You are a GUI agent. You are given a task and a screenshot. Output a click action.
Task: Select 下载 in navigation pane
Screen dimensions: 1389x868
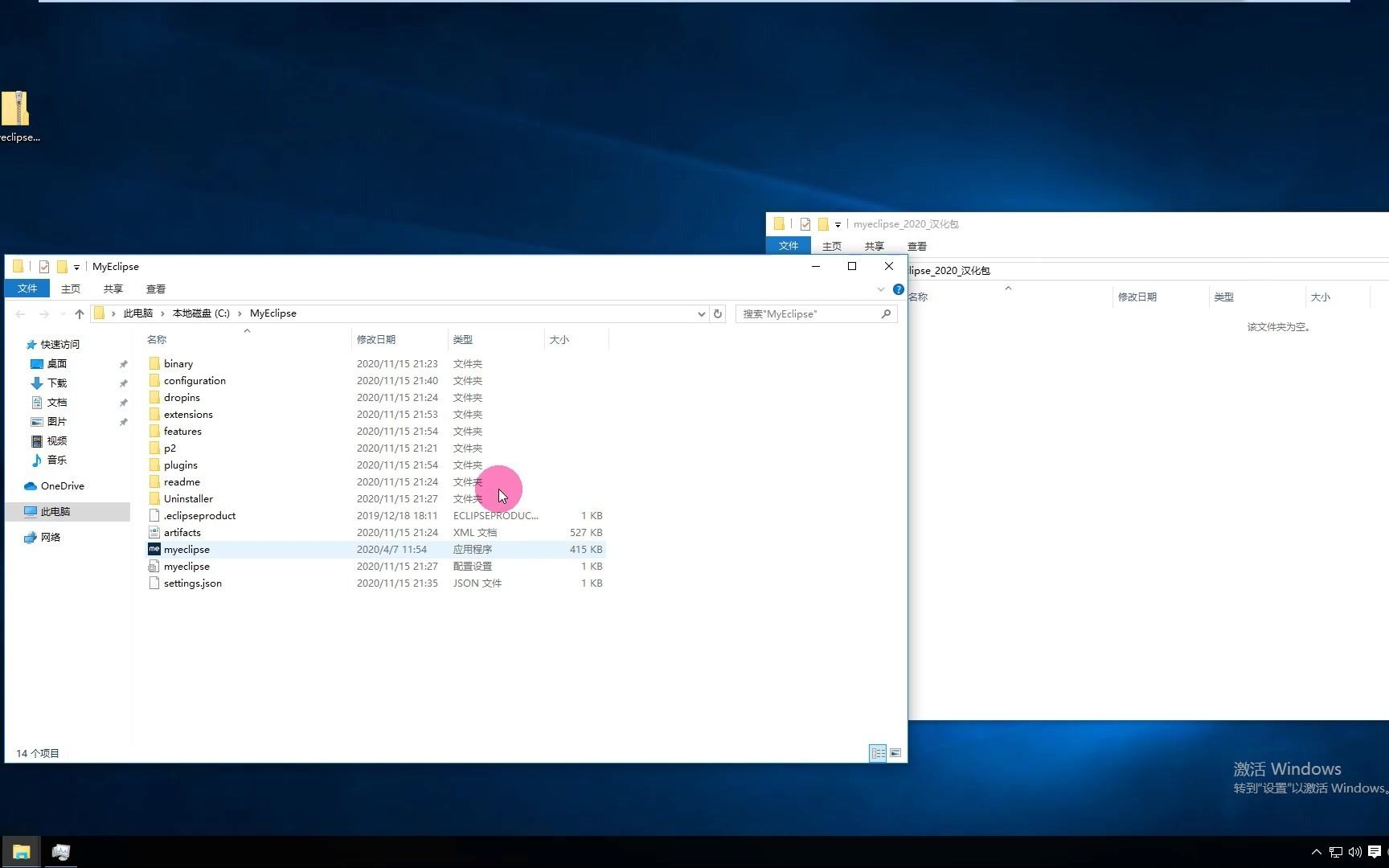(x=56, y=383)
